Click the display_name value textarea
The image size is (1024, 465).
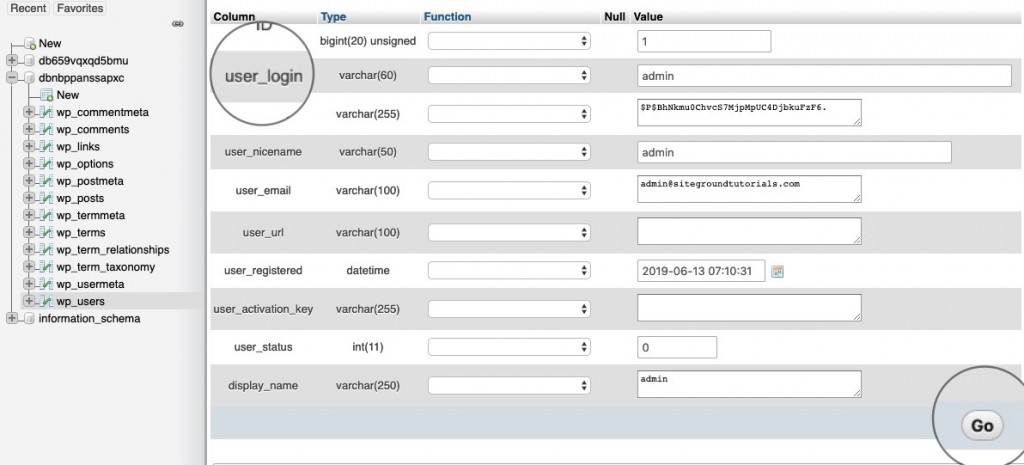tap(749, 384)
